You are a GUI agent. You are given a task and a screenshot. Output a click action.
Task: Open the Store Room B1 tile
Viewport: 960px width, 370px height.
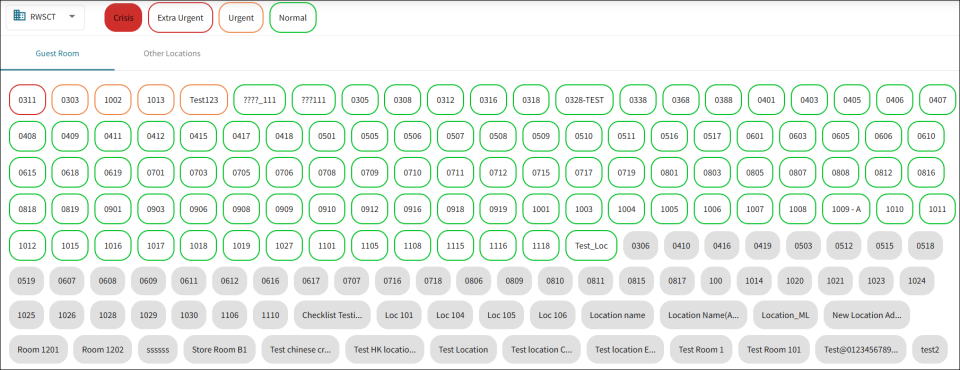click(219, 350)
